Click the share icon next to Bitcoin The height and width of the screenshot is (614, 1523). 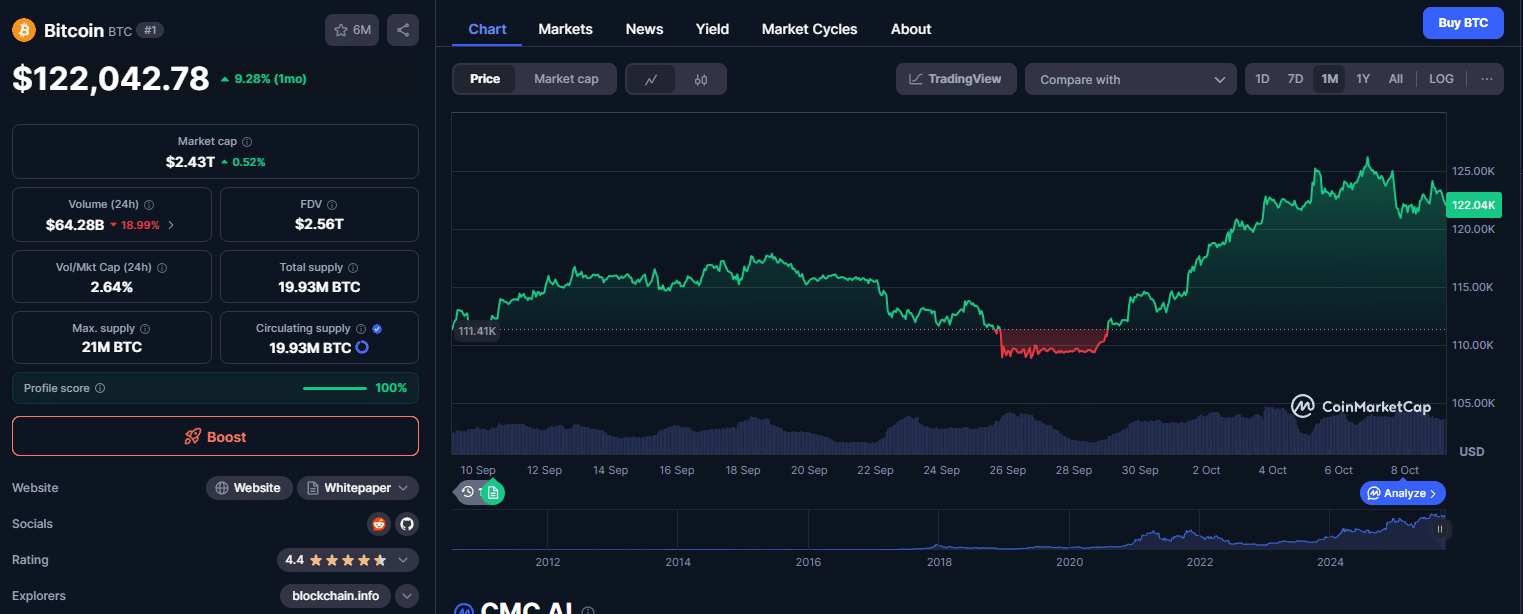point(403,30)
